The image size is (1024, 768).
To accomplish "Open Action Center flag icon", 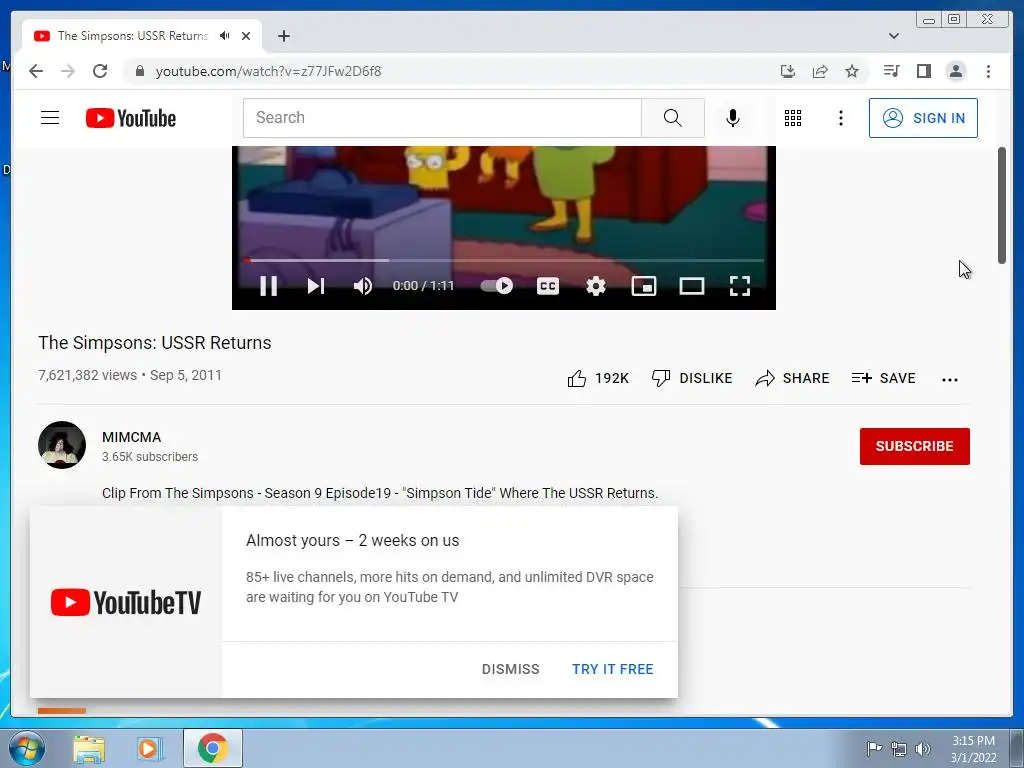I will pos(874,749).
